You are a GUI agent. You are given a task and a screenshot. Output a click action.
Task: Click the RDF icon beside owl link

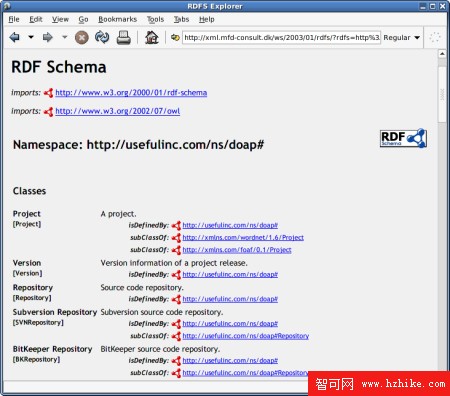click(48, 111)
